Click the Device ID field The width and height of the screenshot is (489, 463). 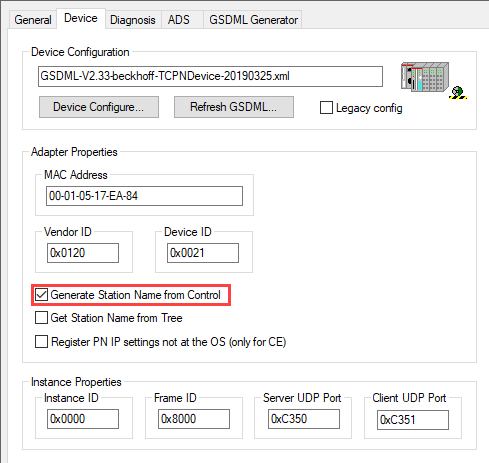pyautogui.click(x=203, y=253)
